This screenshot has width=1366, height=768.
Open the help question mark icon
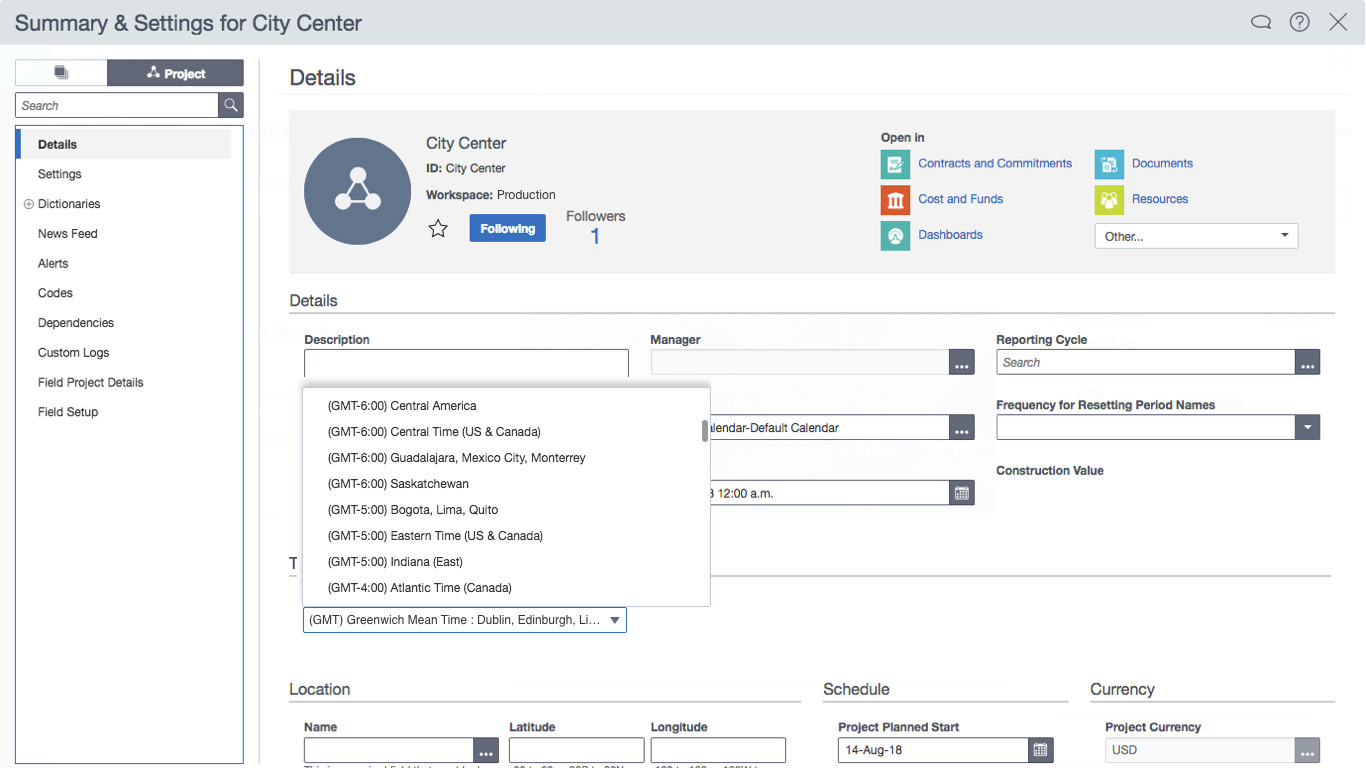(x=1299, y=22)
